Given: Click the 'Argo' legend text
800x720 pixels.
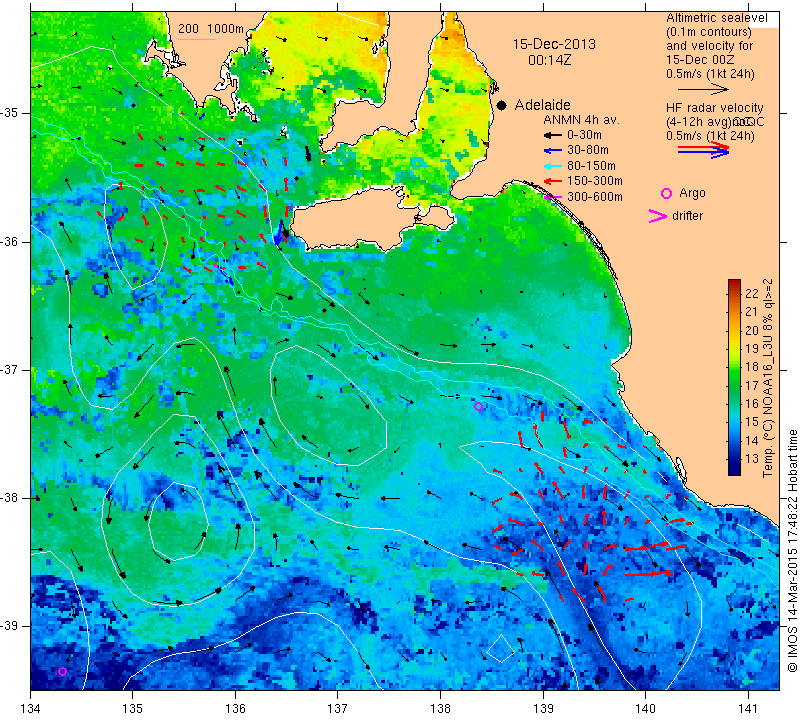Looking at the screenshot, I should 692,193.
